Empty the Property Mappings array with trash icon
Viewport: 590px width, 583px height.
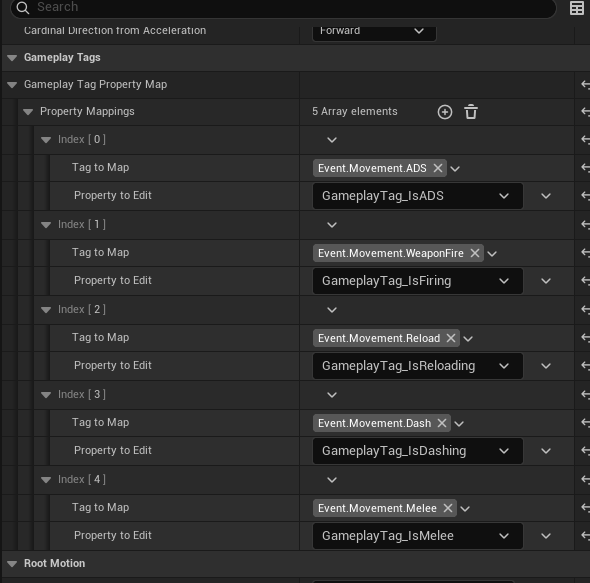(471, 112)
